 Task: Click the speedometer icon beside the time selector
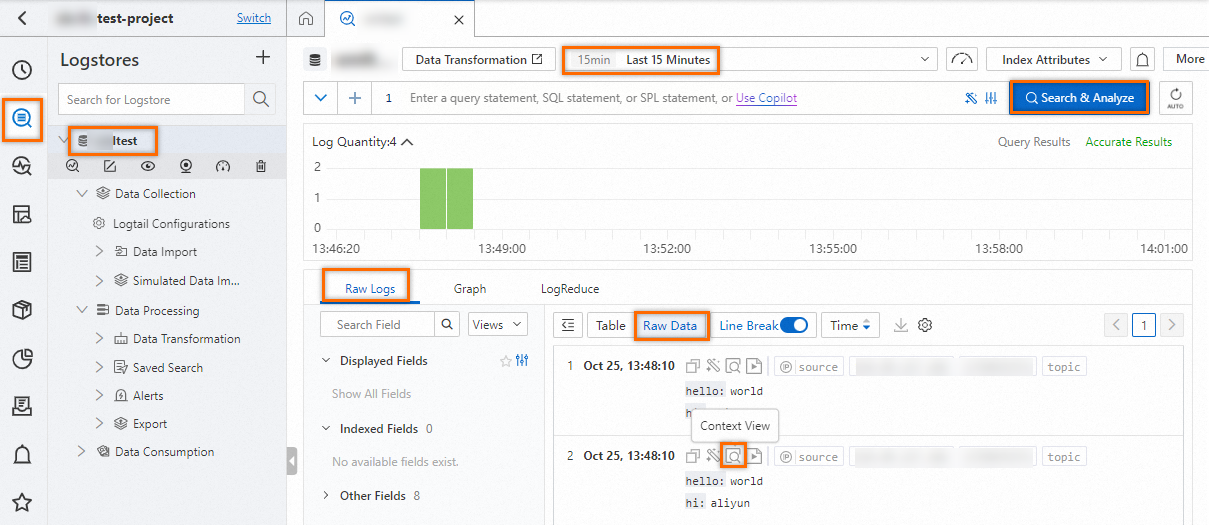point(962,59)
